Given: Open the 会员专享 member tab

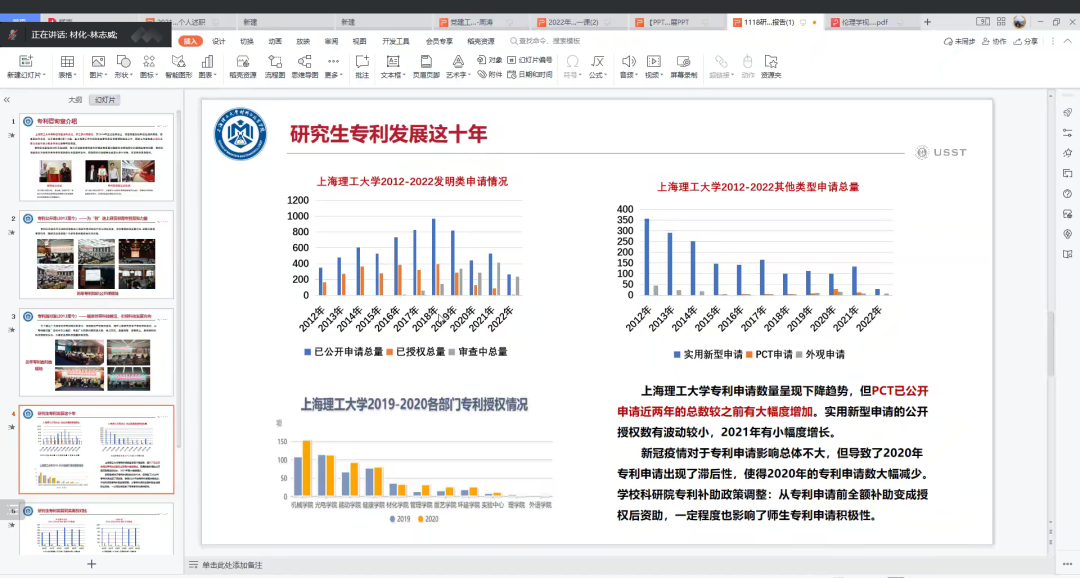Looking at the screenshot, I should point(439,41).
